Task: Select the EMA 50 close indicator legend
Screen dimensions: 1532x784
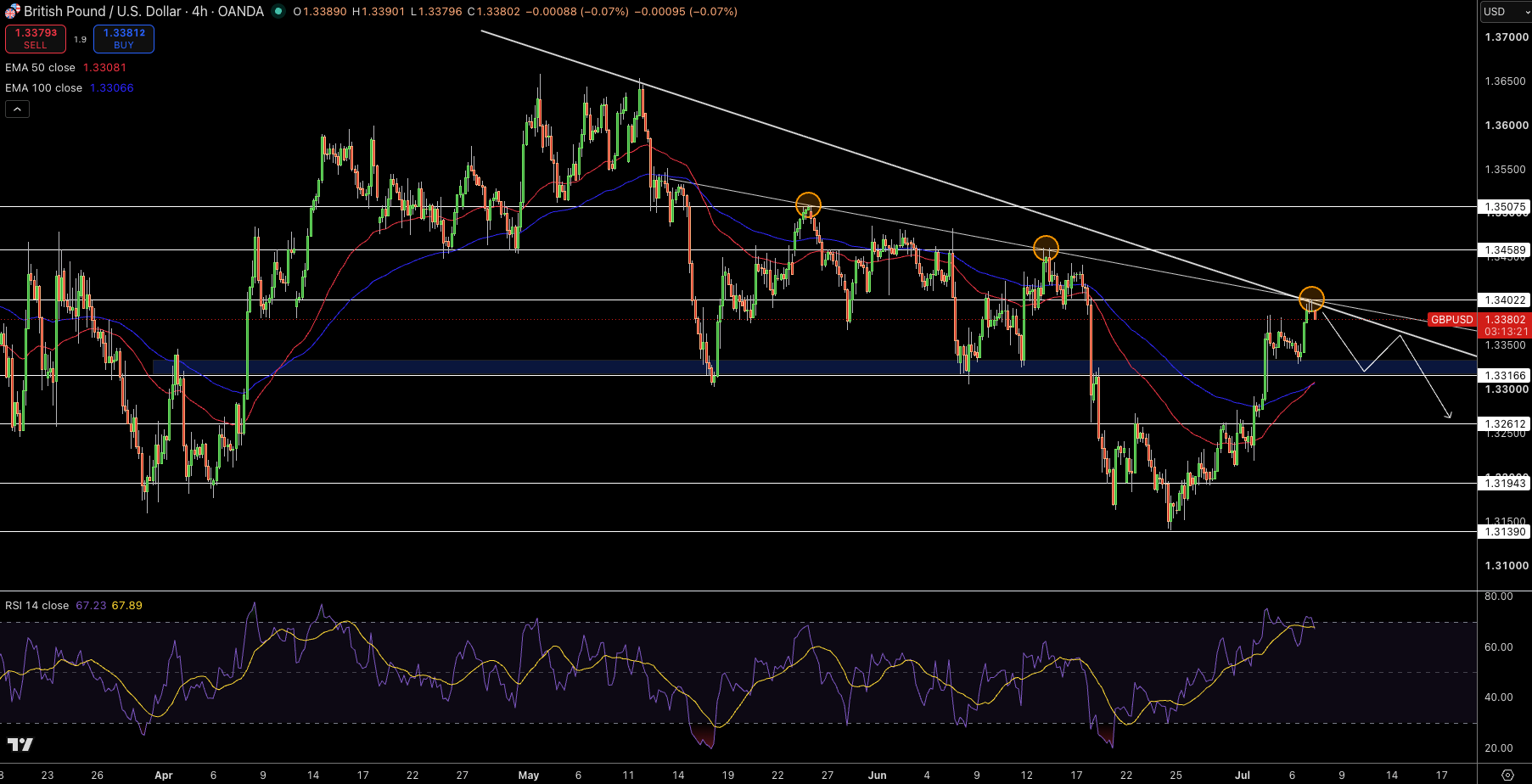Action: click(x=40, y=68)
